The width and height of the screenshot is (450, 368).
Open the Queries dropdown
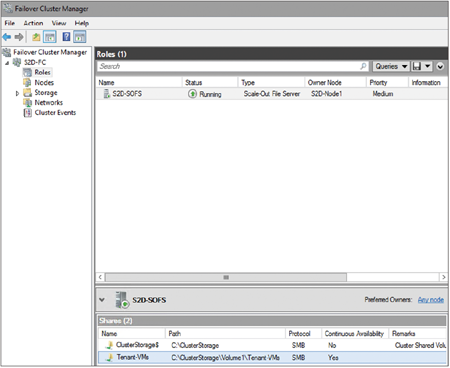(391, 66)
